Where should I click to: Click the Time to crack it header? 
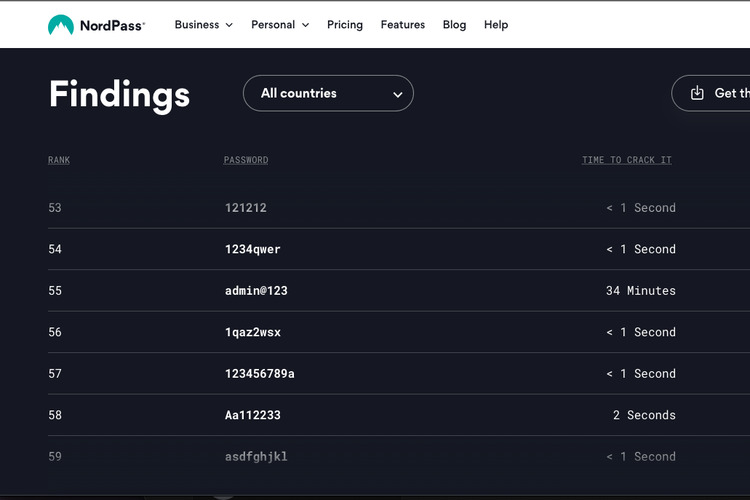pos(627,160)
